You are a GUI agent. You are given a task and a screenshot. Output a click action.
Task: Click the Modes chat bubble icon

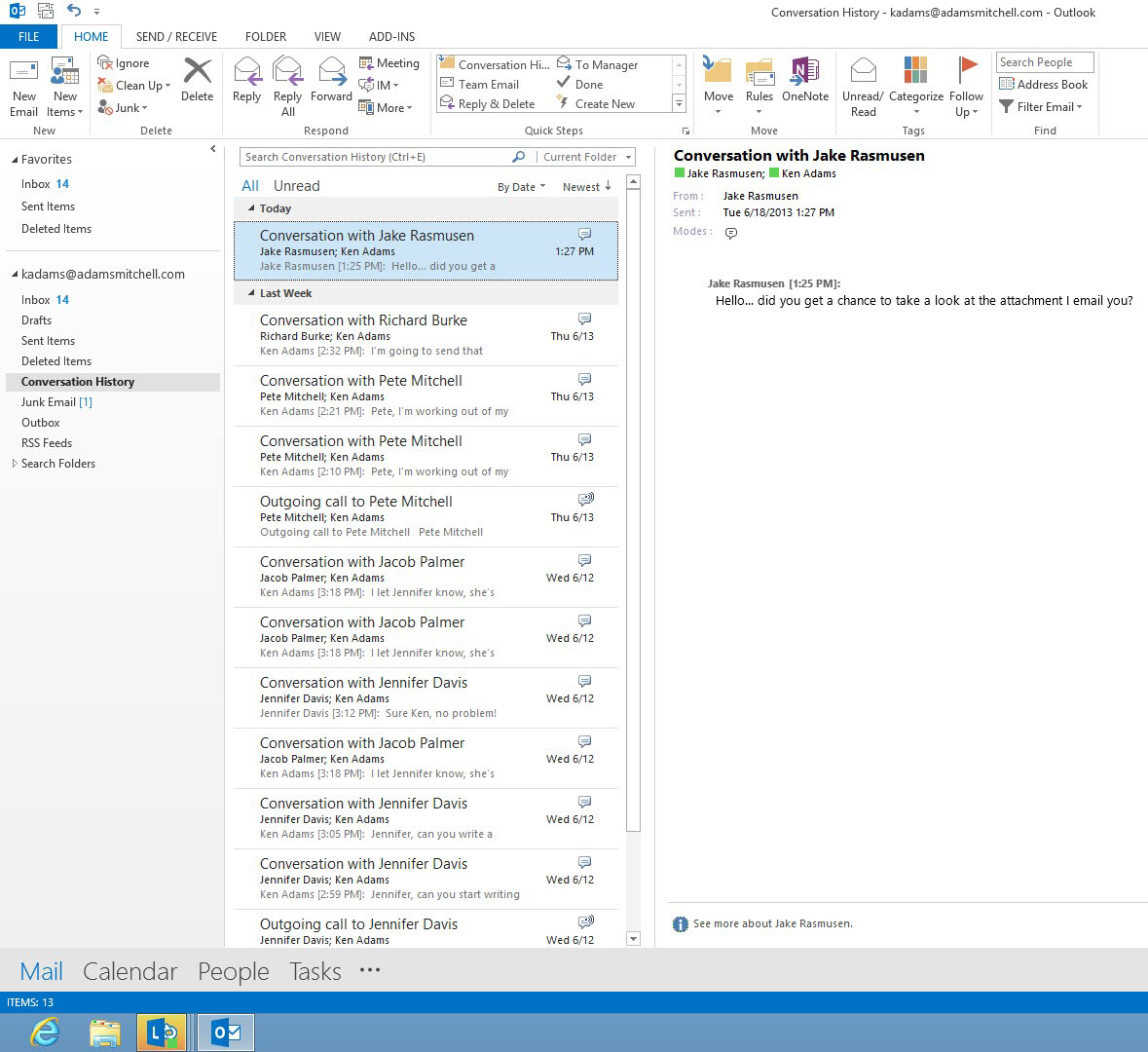click(x=730, y=233)
